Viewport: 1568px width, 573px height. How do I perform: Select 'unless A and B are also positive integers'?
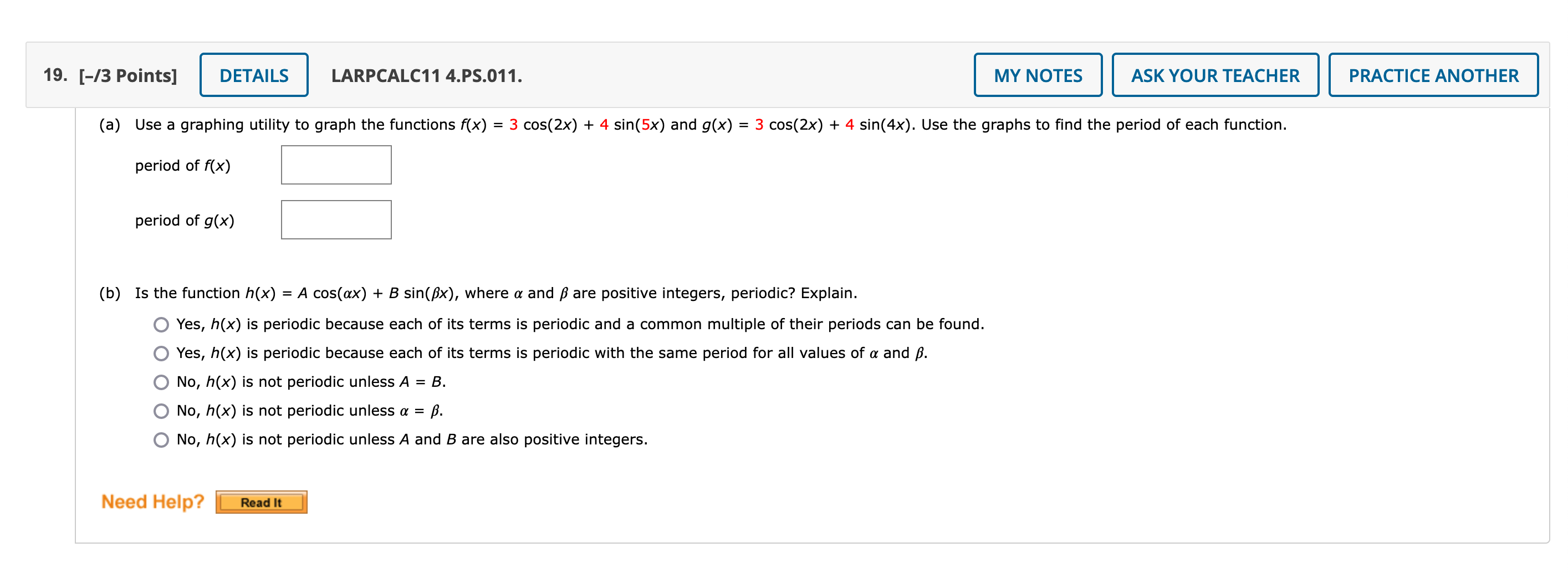161,439
